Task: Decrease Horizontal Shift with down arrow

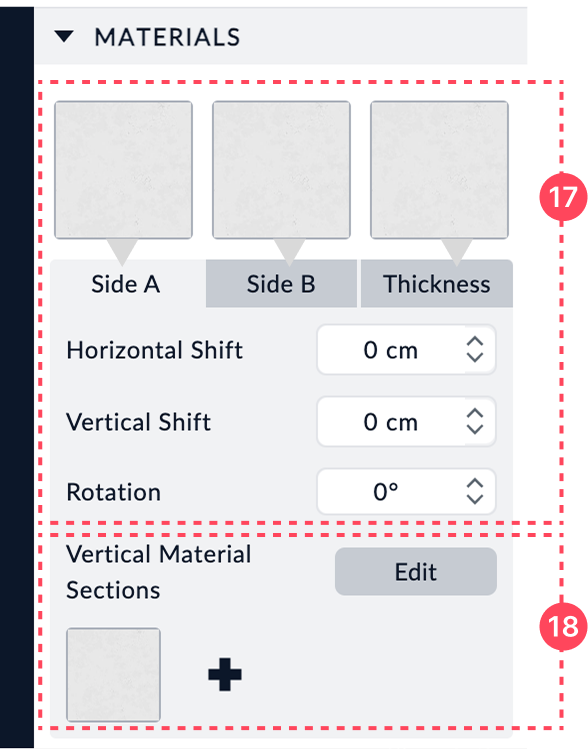Action: 475,357
